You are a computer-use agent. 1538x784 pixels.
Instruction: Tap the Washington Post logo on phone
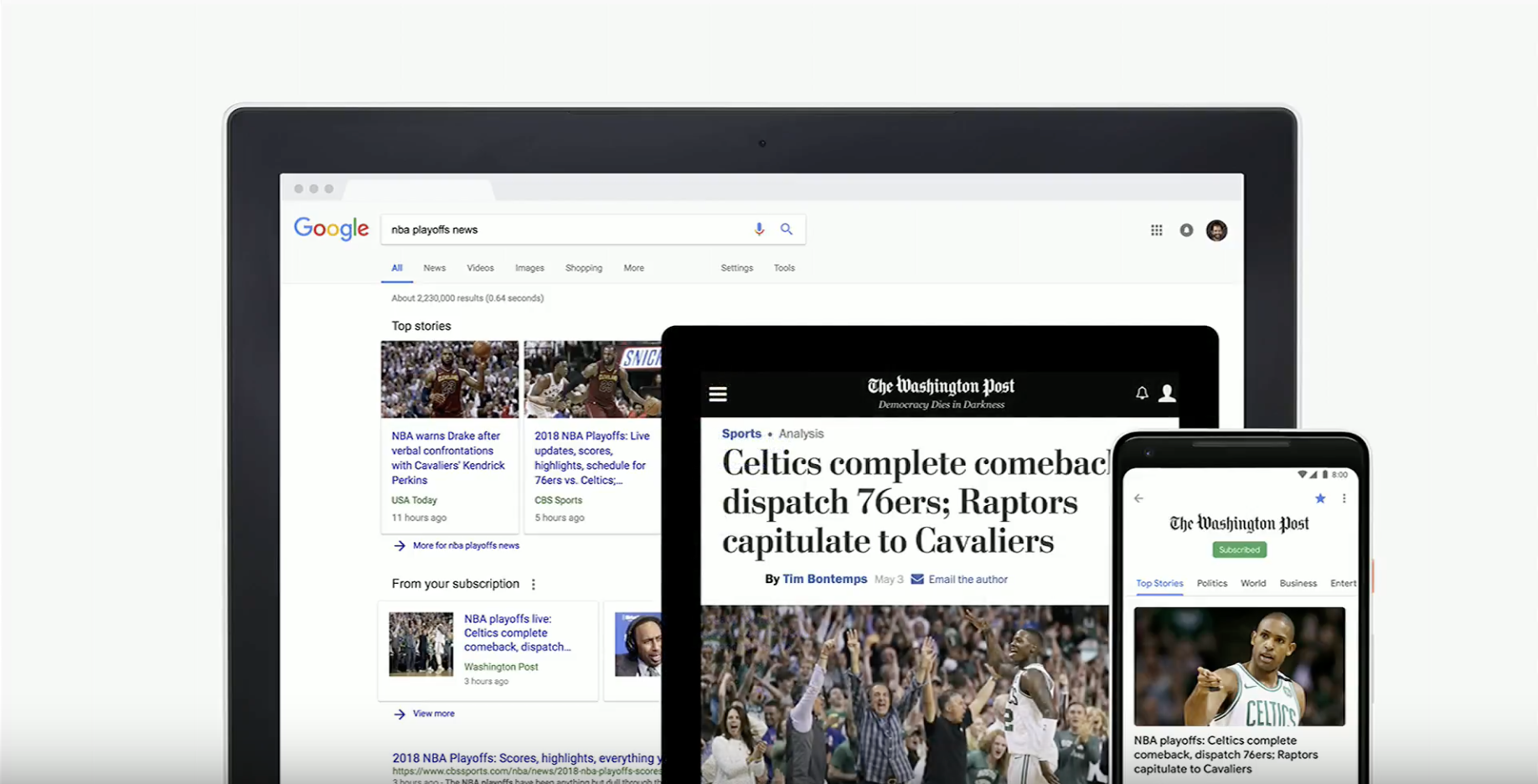1239,524
